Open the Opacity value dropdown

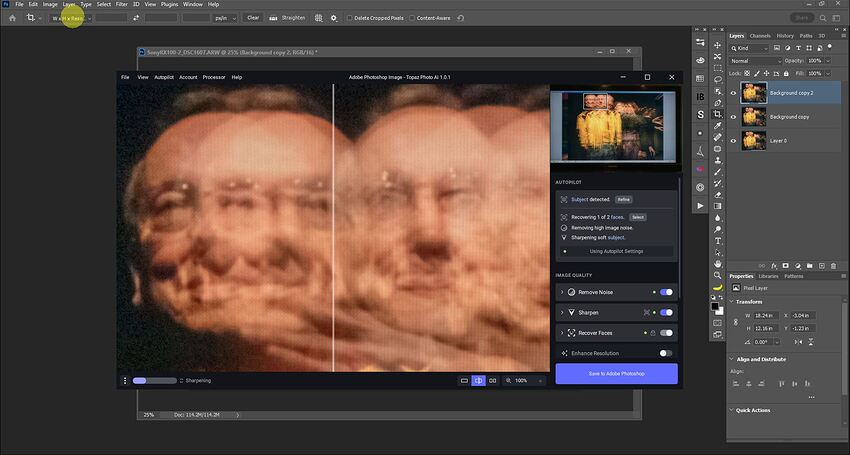click(828, 61)
